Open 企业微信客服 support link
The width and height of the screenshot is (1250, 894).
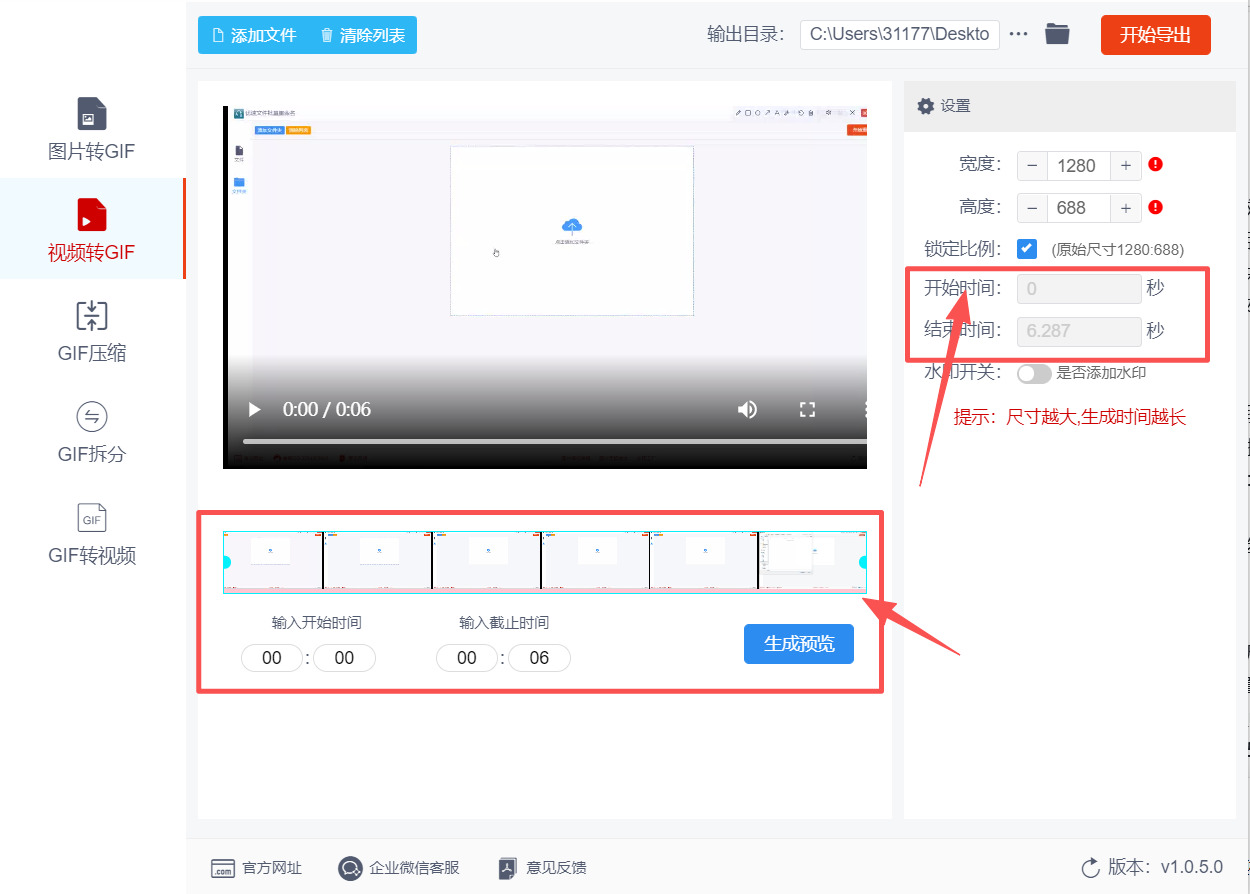click(x=398, y=867)
